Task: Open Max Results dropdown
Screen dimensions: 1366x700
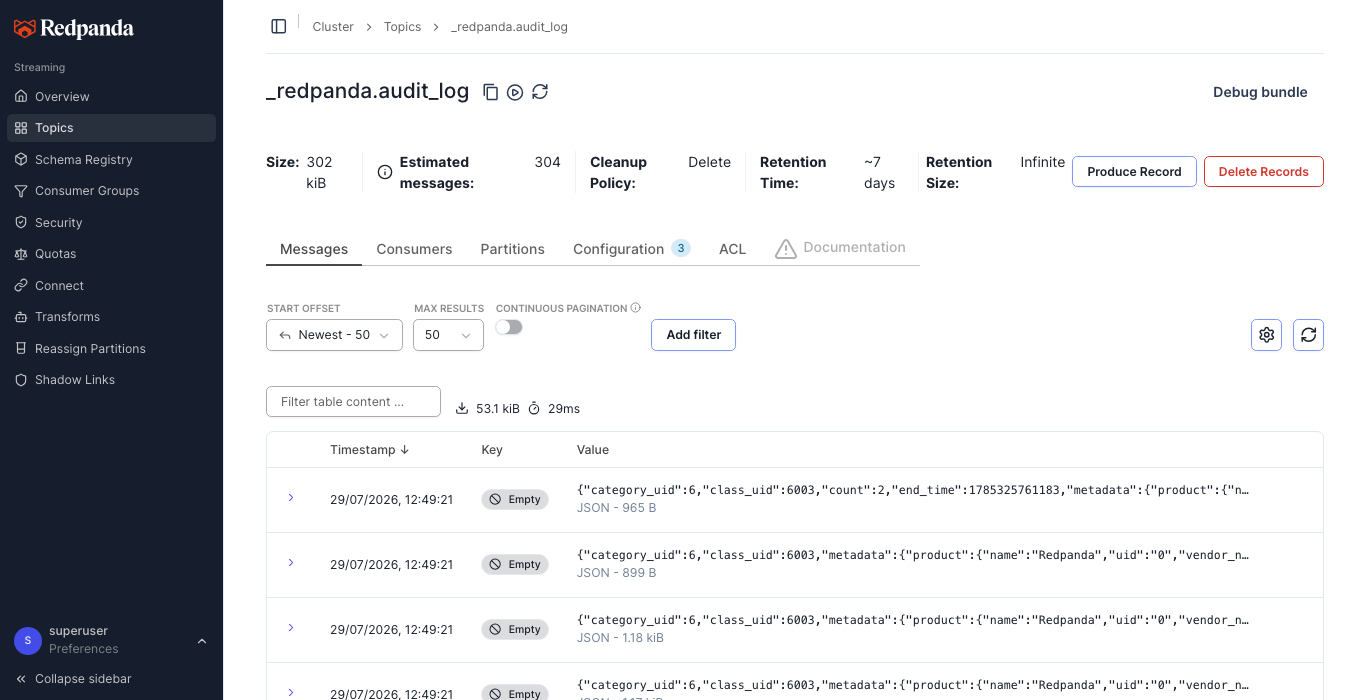Action: (448, 335)
